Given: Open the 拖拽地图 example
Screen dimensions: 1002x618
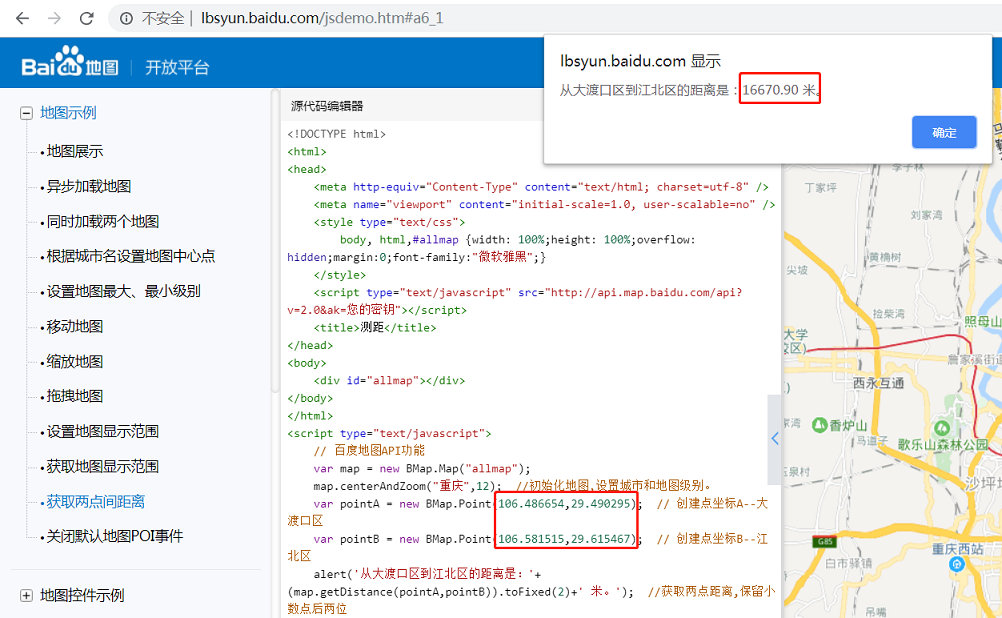Looking at the screenshot, I should coord(75,396).
